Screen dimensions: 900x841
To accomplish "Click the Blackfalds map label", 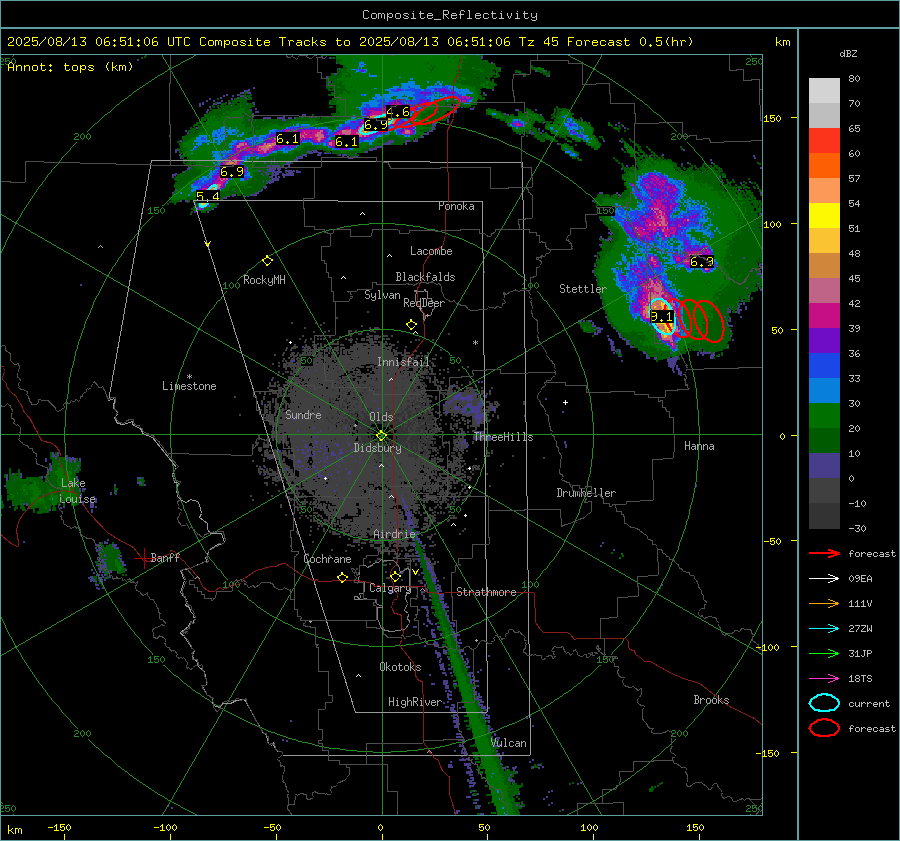I will click(x=425, y=277).
